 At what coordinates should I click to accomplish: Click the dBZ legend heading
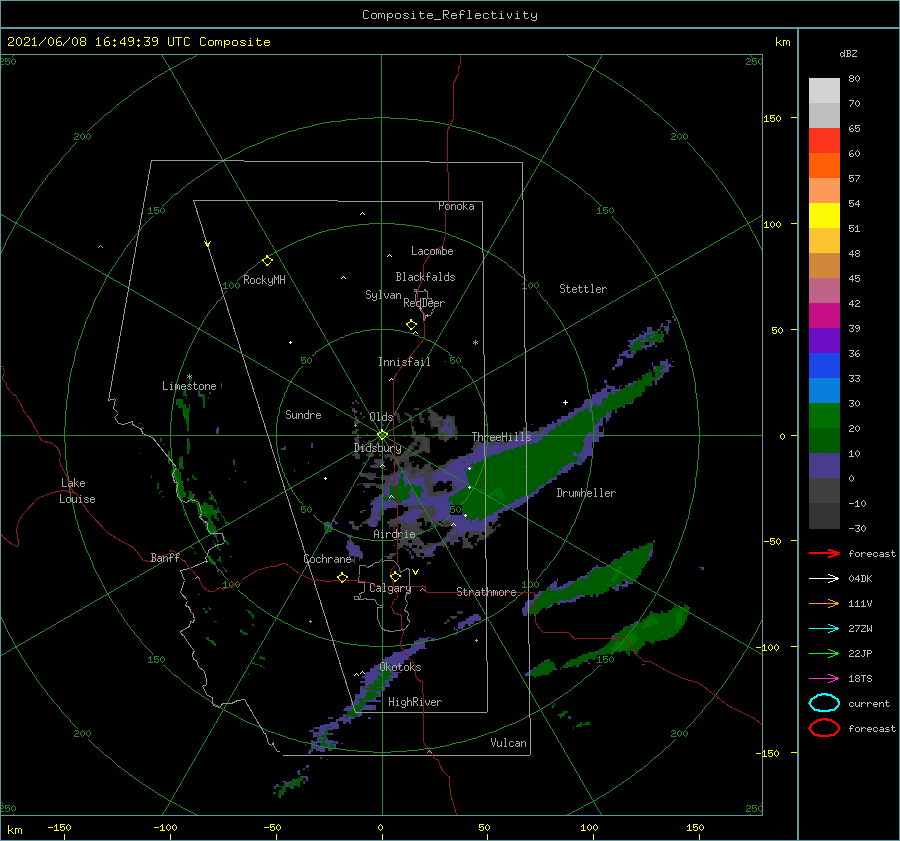pos(848,54)
